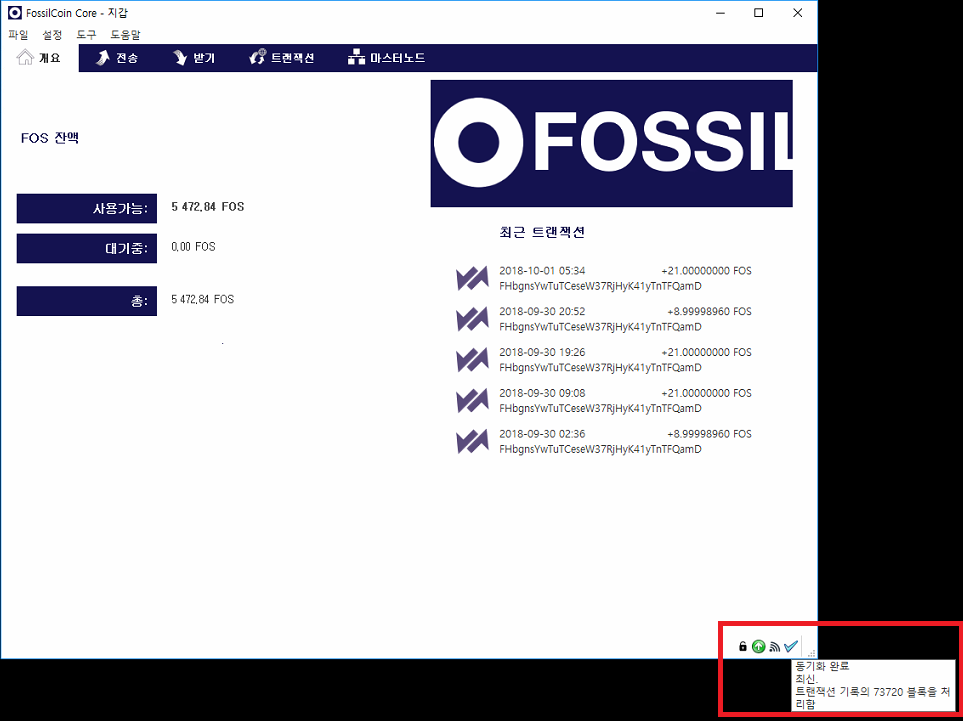Click the available balance 5 472.84 FOS
The width and height of the screenshot is (963, 721).
coord(208,207)
